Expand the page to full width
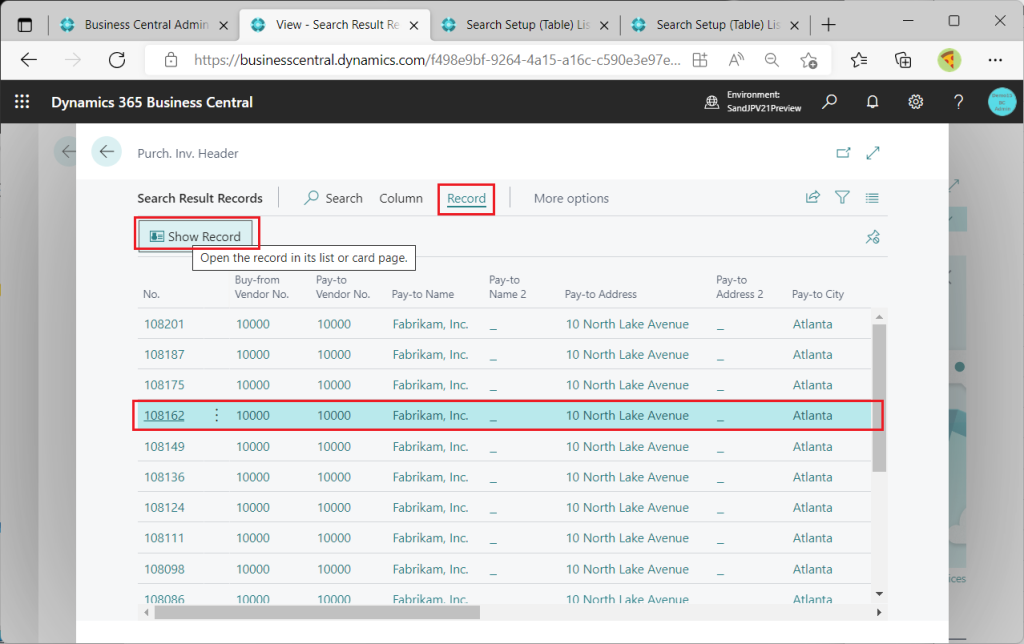The image size is (1024, 644). (x=873, y=153)
